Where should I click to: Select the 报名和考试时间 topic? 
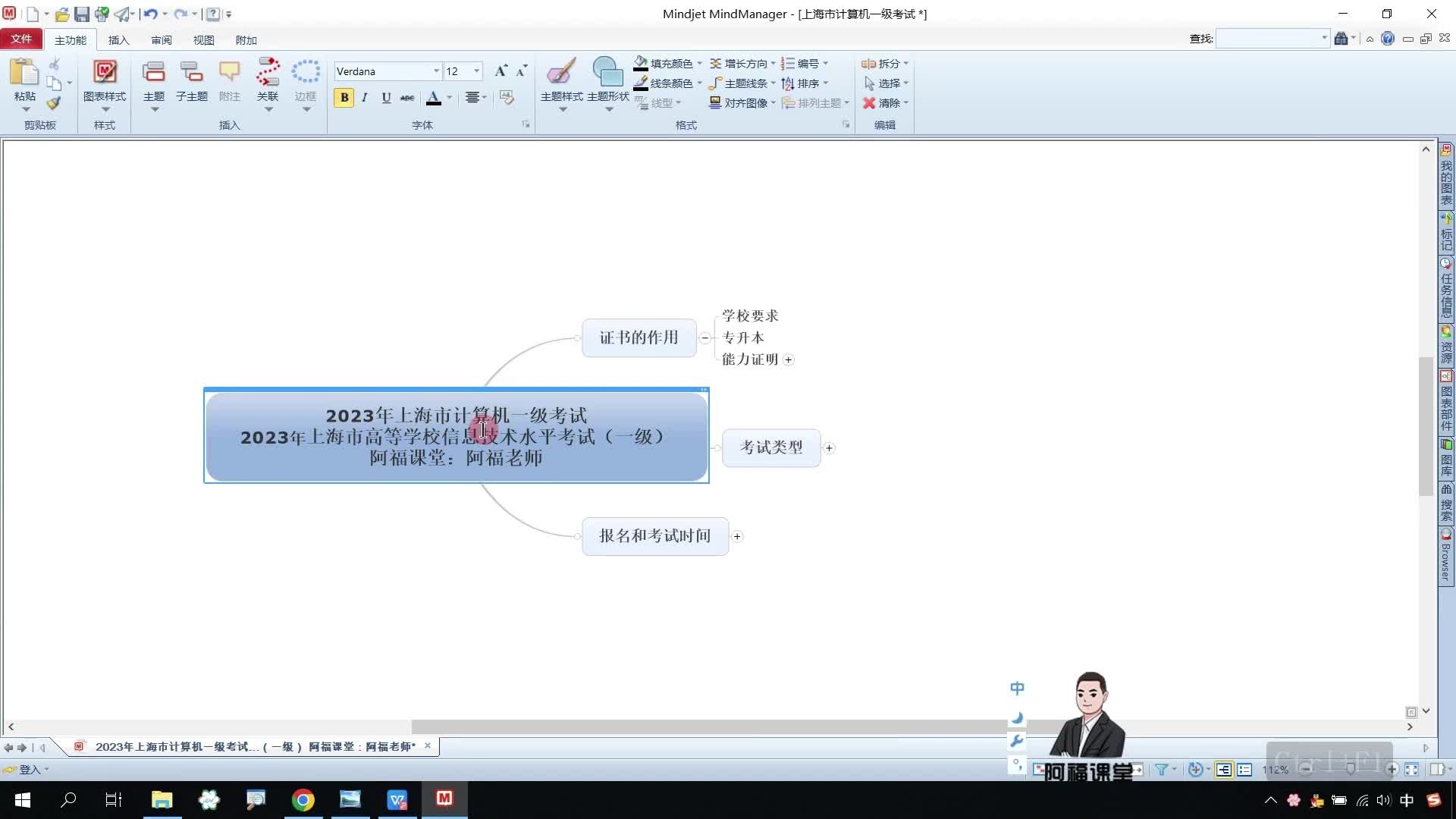click(654, 536)
